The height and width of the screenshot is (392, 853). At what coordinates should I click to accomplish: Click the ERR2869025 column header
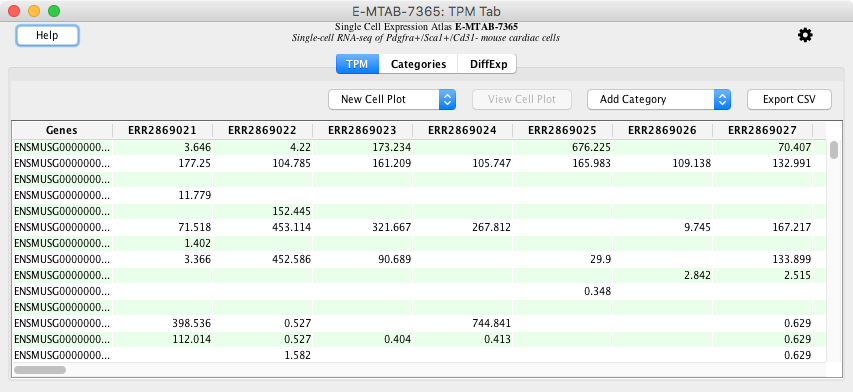point(563,130)
